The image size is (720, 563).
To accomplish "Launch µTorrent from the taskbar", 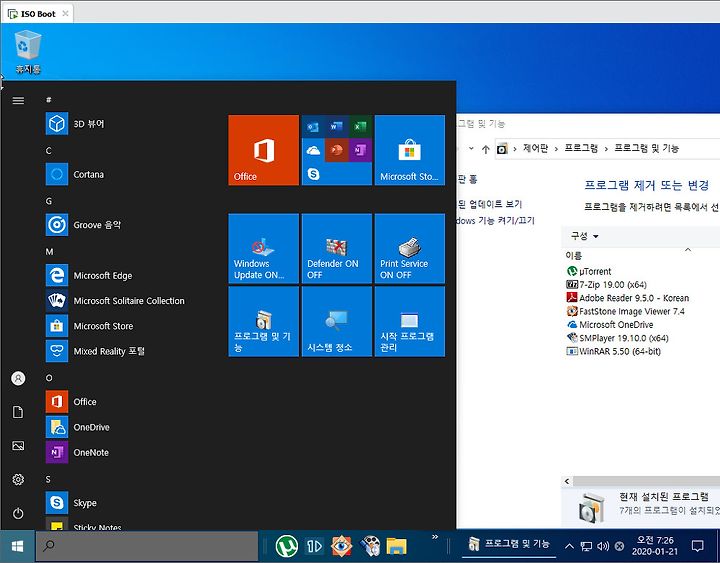I will click(x=287, y=546).
